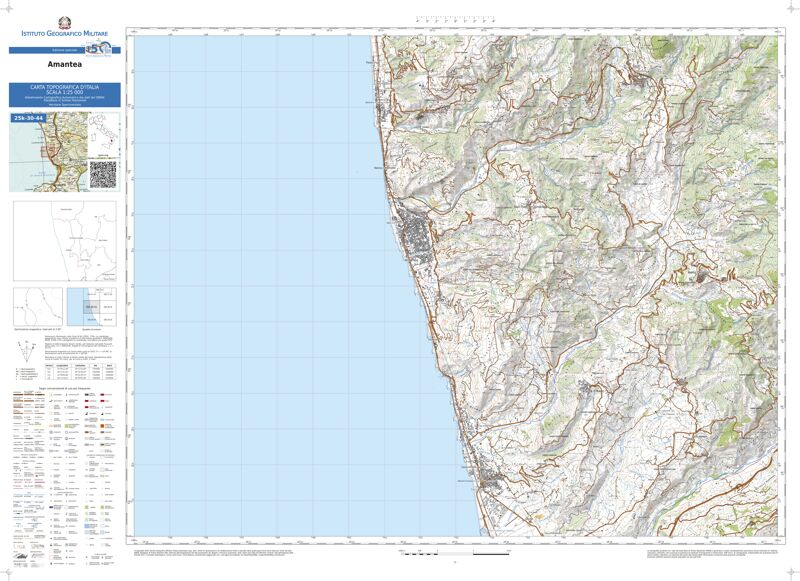Viewport: 800px width, 581px height.
Task: Select the 25k-30-44 sheet code label
Action: click(x=29, y=118)
